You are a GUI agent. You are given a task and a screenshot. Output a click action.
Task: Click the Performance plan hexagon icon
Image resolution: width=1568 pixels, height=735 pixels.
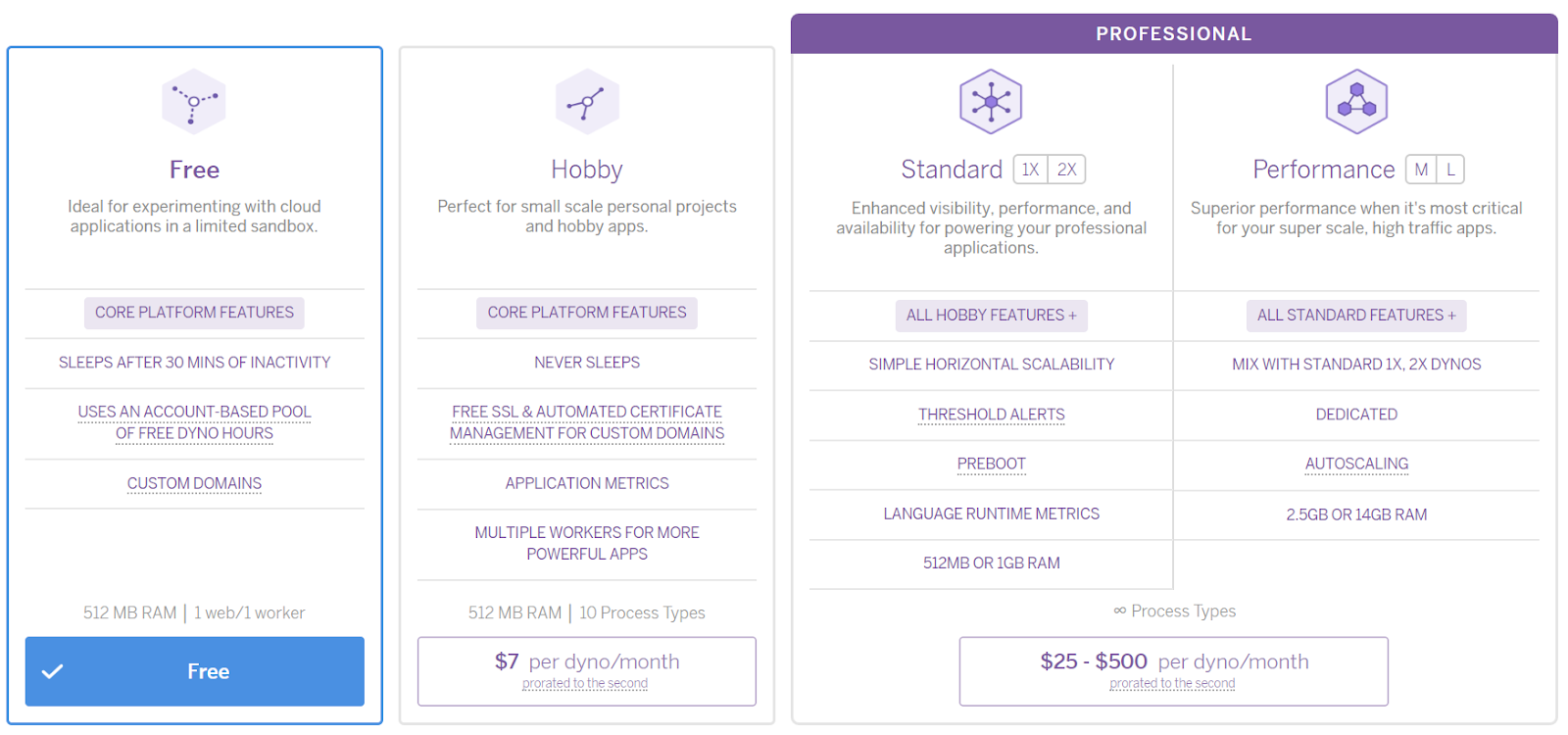[x=1356, y=101]
